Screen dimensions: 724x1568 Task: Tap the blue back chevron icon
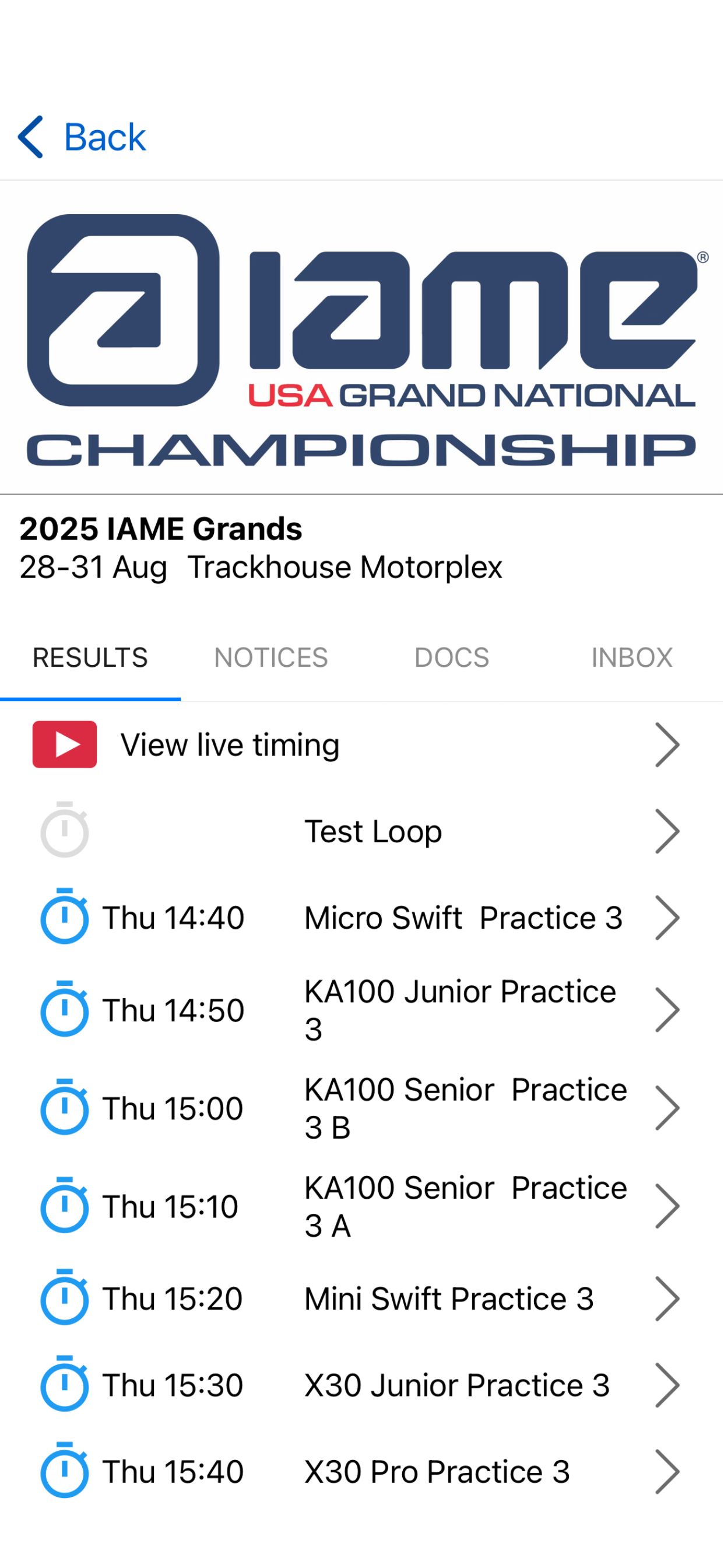[x=30, y=137]
